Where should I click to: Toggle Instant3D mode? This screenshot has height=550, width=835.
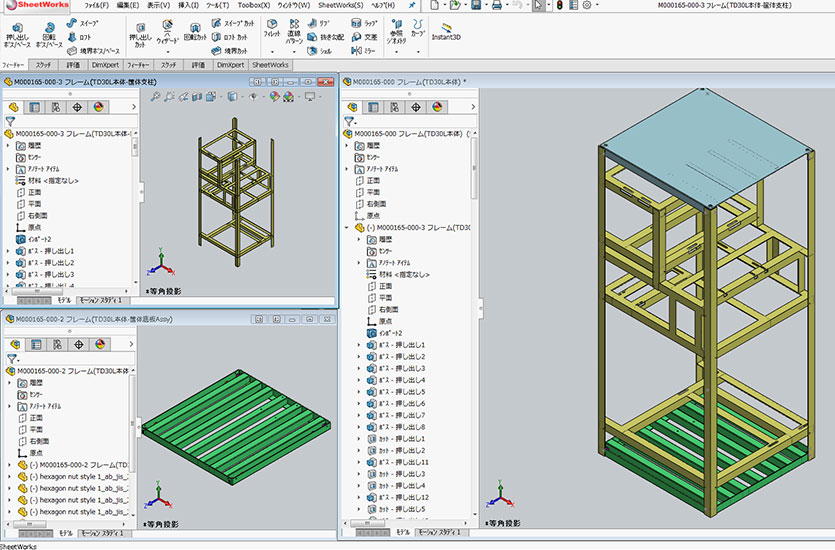[446, 32]
